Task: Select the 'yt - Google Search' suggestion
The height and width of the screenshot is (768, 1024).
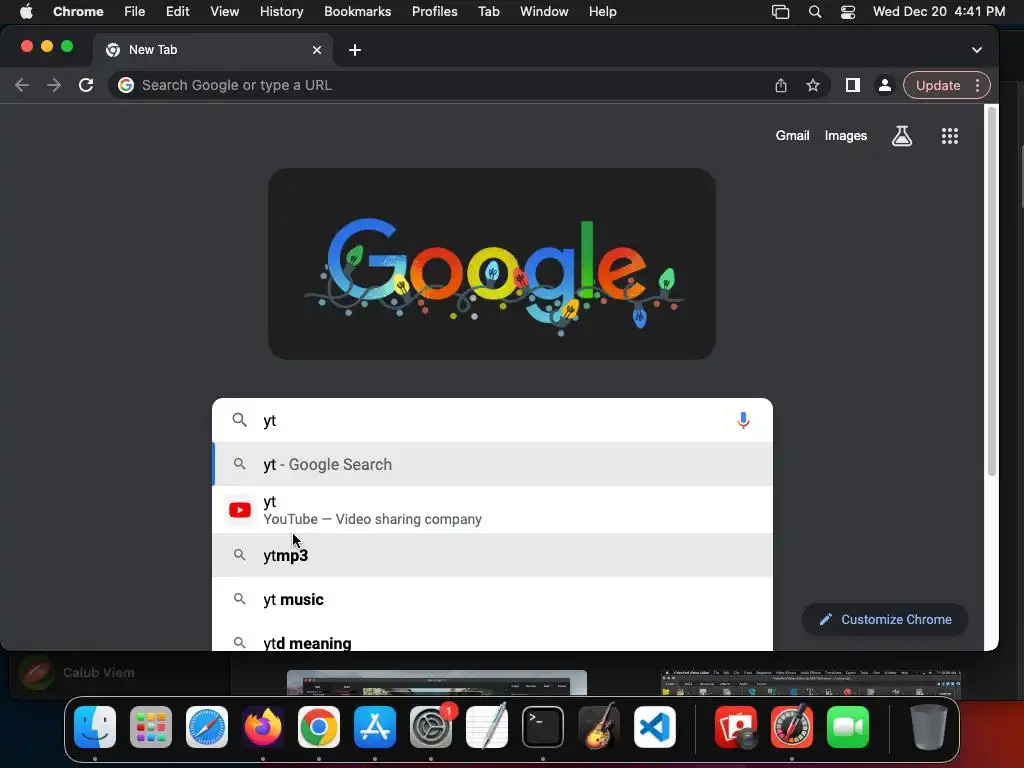Action: [x=492, y=464]
